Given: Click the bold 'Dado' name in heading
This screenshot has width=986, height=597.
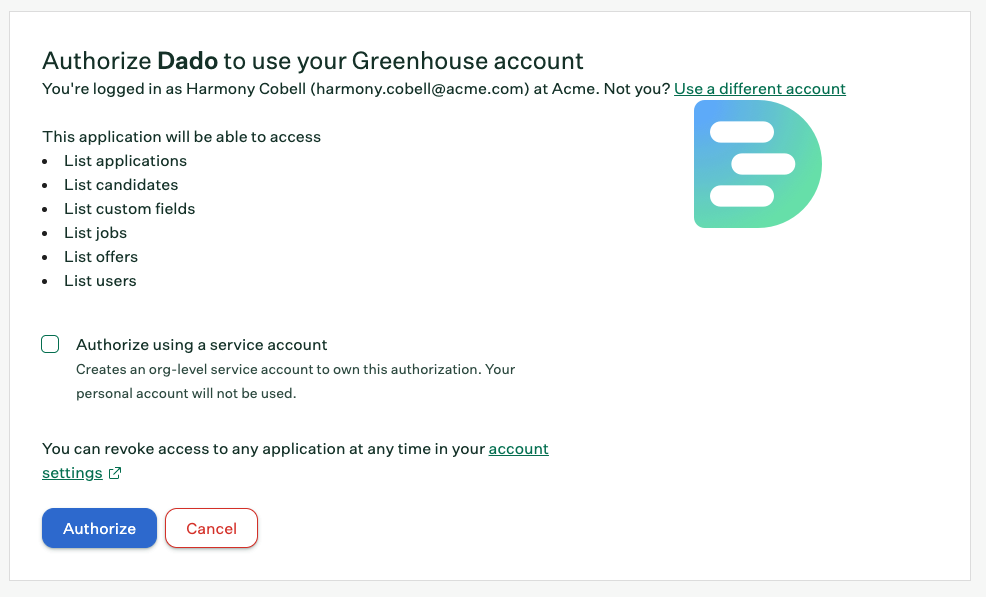Looking at the screenshot, I should point(187,61).
